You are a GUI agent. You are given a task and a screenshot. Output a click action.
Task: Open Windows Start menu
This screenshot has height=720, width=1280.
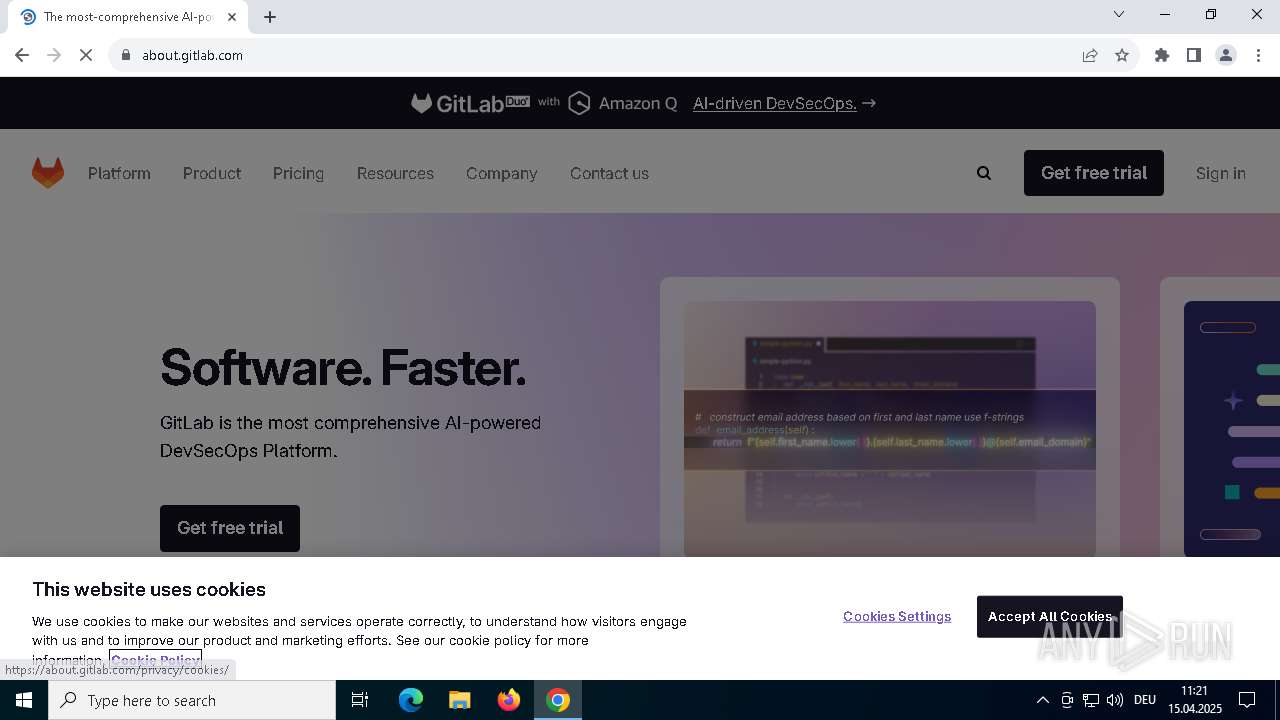click(24, 700)
